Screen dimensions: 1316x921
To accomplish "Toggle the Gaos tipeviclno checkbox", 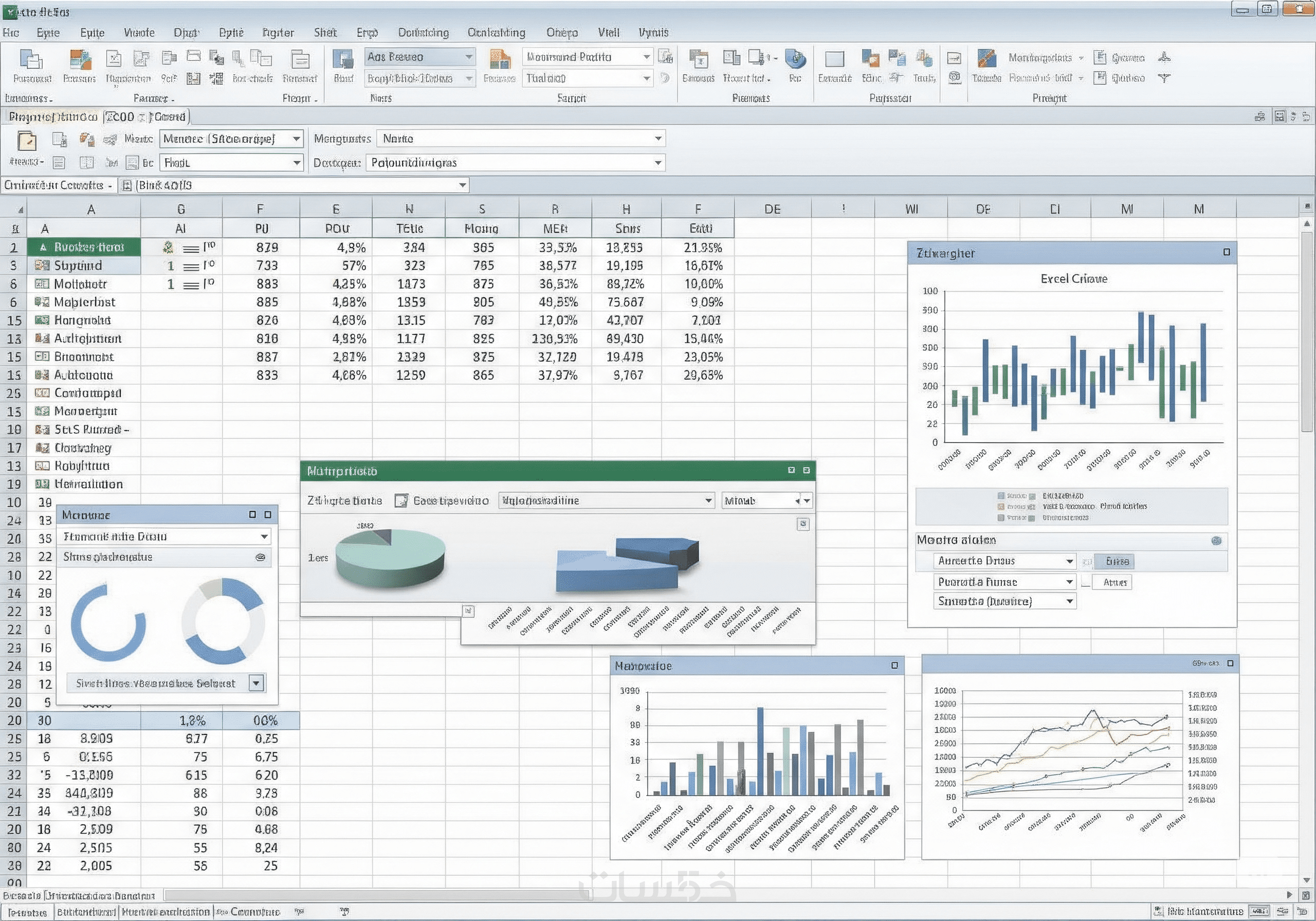I will click(x=401, y=501).
